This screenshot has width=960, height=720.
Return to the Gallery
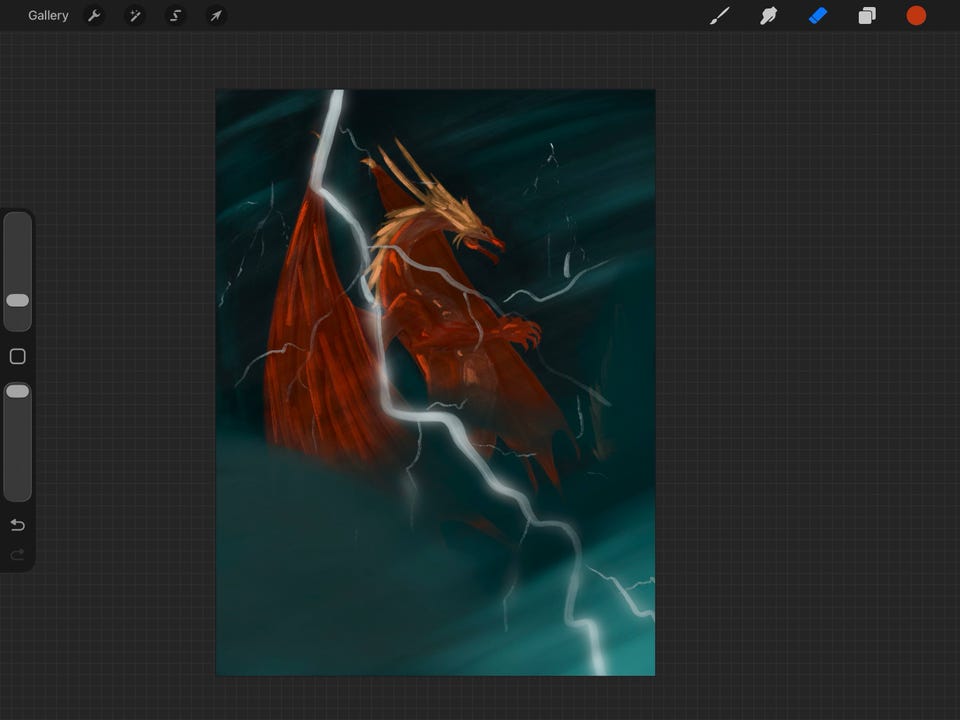[x=48, y=15]
